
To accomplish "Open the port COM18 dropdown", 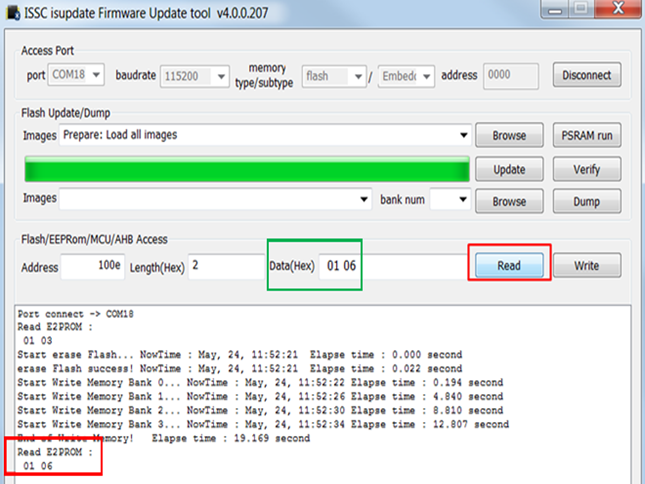I will [78, 76].
